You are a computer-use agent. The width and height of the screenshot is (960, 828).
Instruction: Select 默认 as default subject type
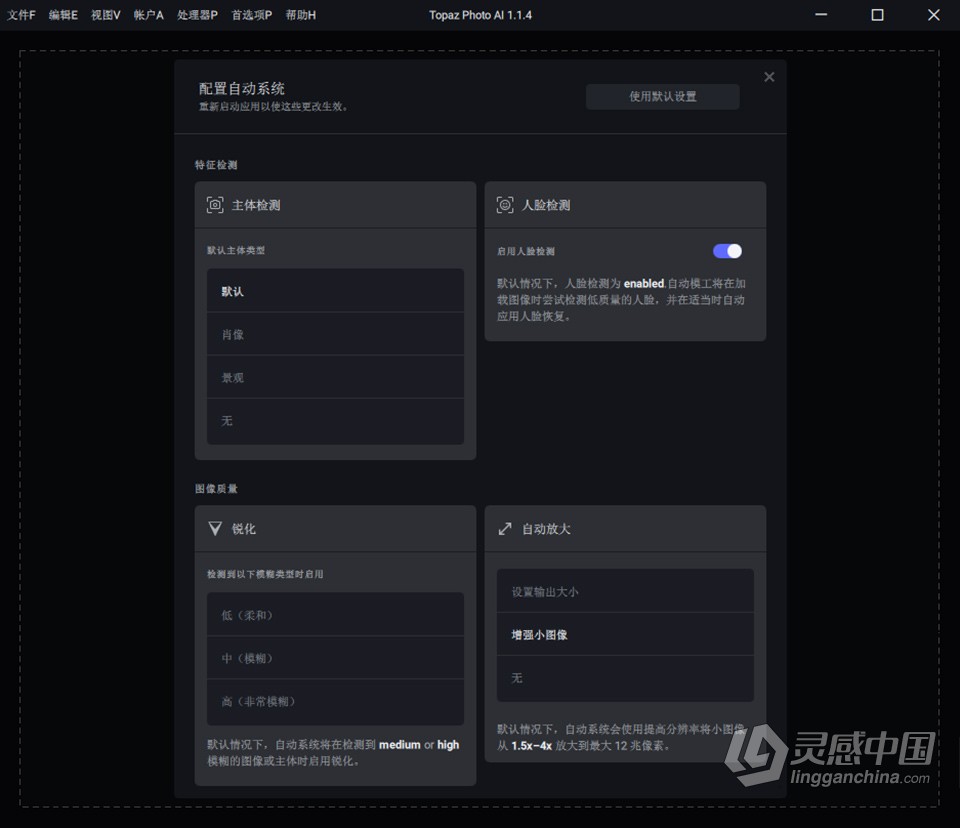(x=335, y=291)
